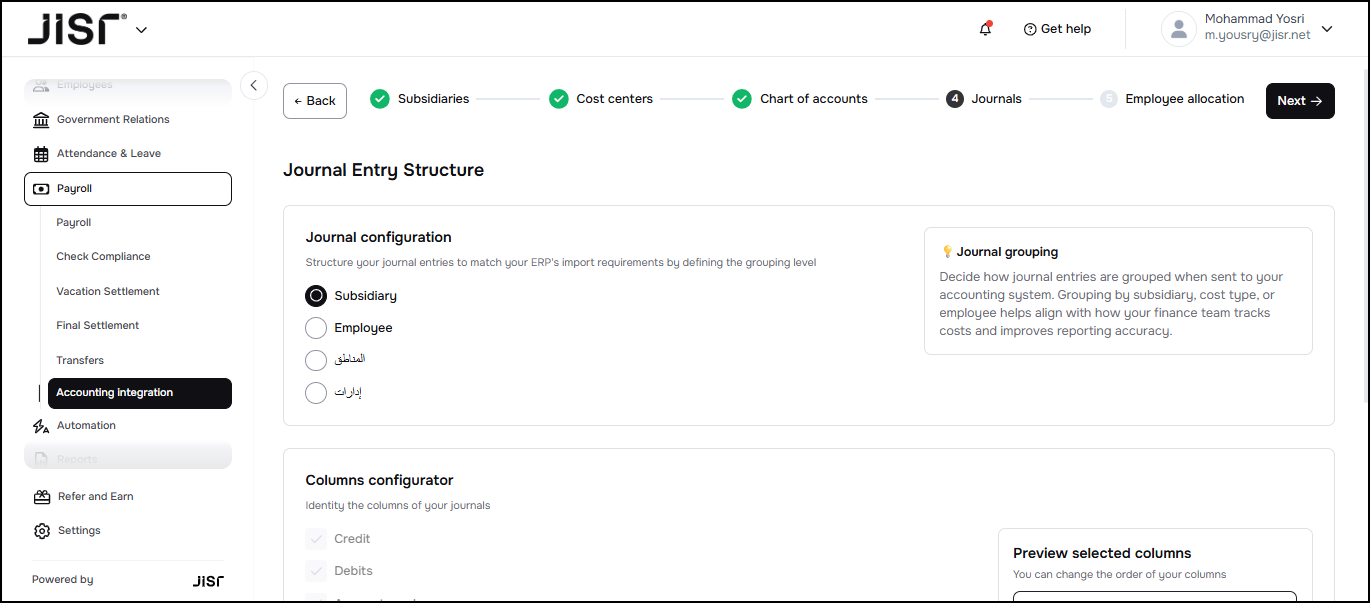Open Refer and Earn gift icon
This screenshot has width=1370, height=603.
(42, 497)
